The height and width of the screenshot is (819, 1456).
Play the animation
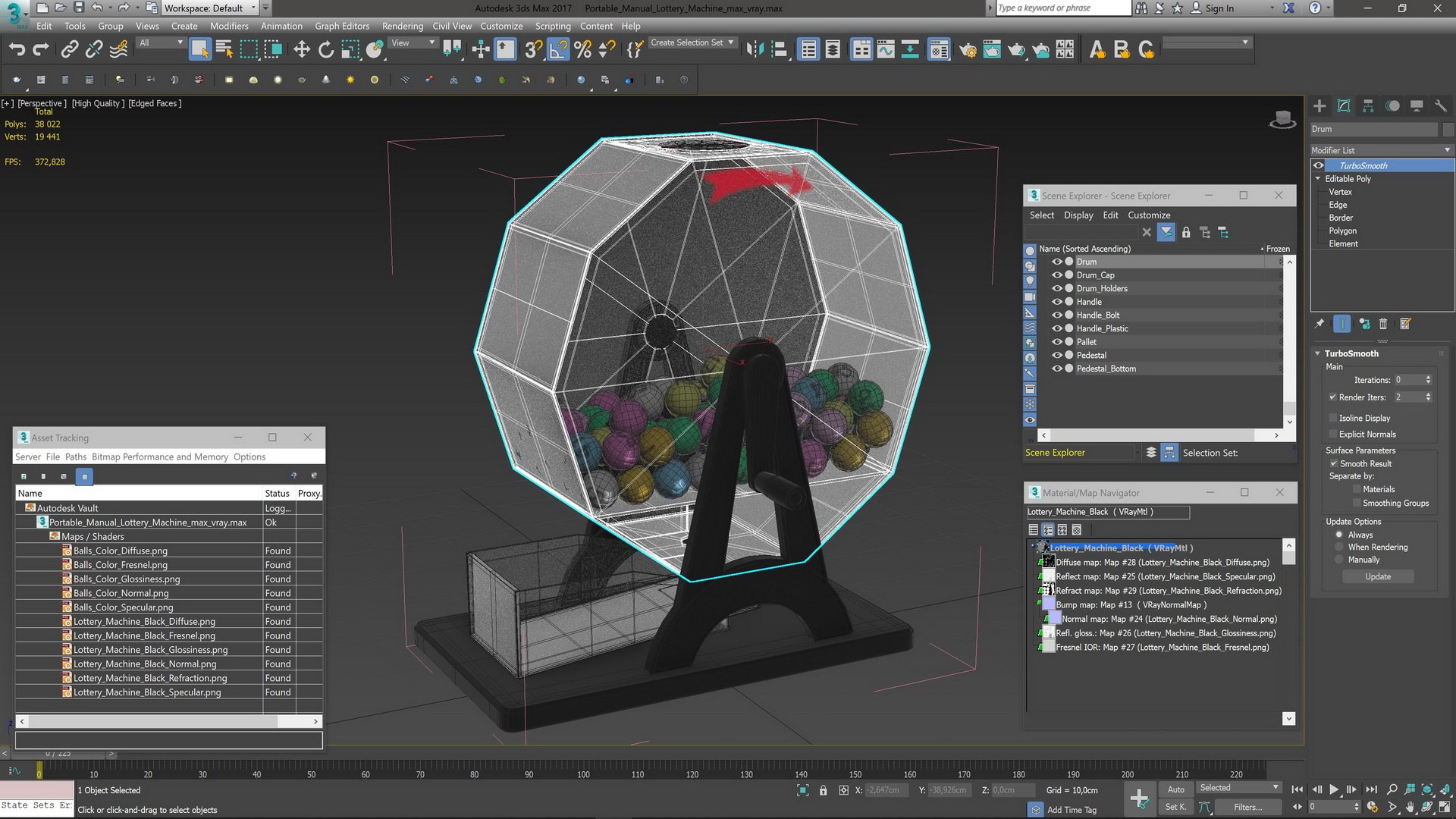point(1334,789)
